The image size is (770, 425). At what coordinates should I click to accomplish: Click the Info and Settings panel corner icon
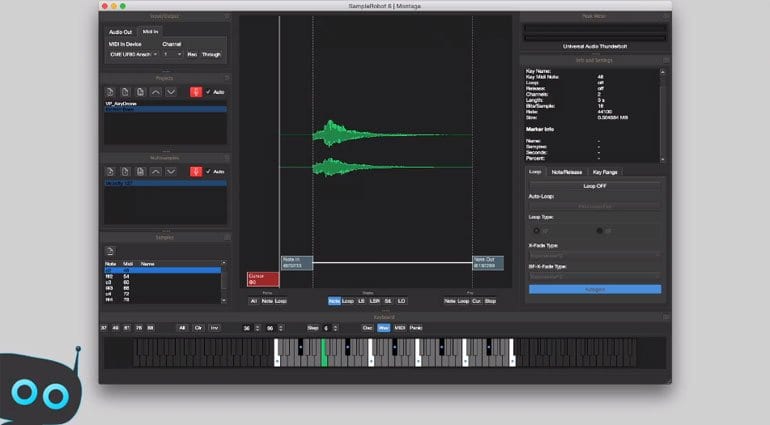[666, 60]
